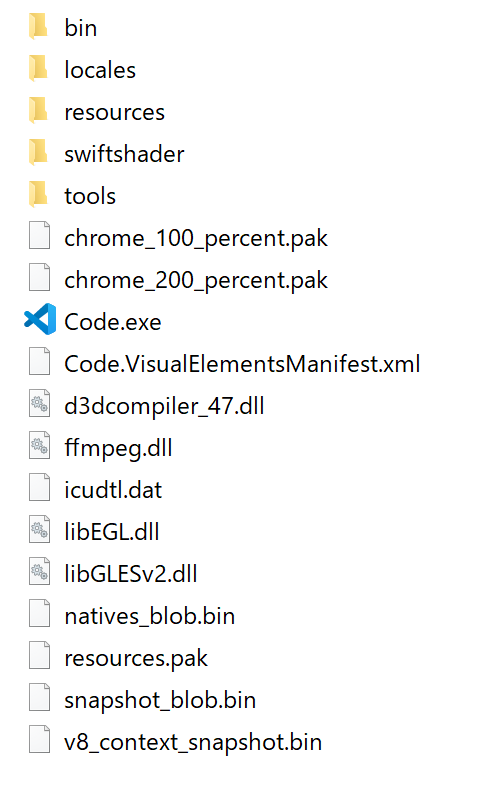The image size is (479, 790).
Task: Select the Code.exe file name
Action: (x=113, y=322)
